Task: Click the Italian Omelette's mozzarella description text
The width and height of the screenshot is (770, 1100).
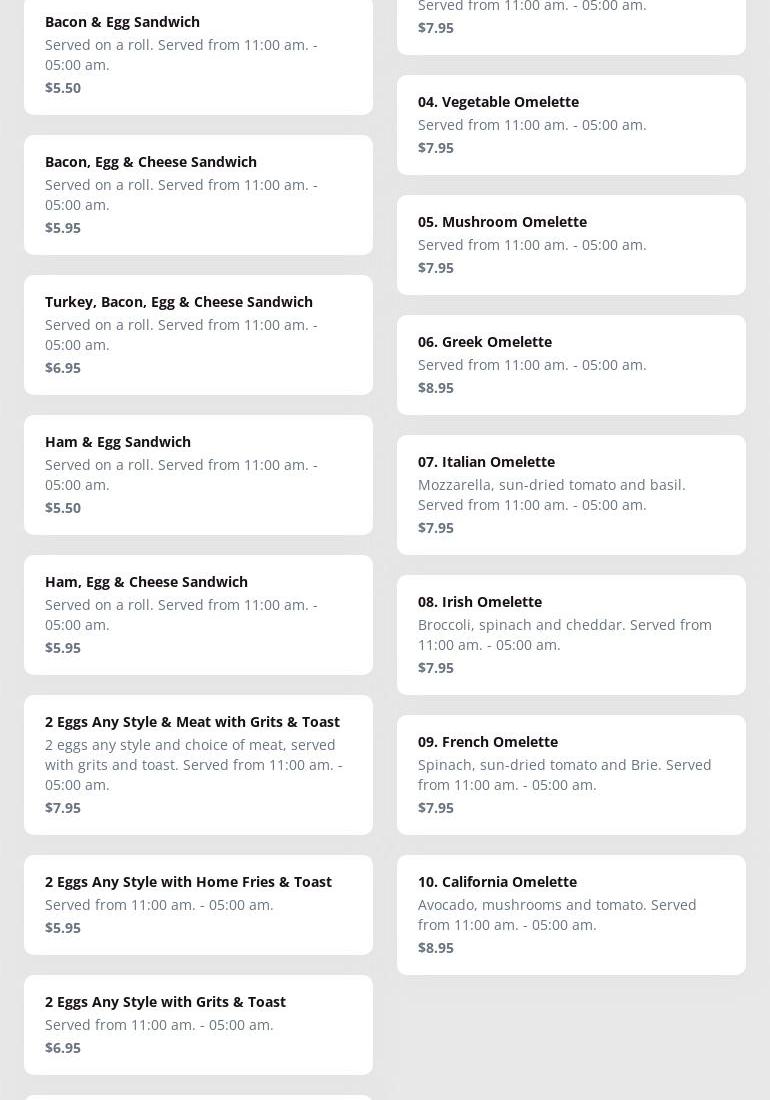Action: [x=551, y=494]
